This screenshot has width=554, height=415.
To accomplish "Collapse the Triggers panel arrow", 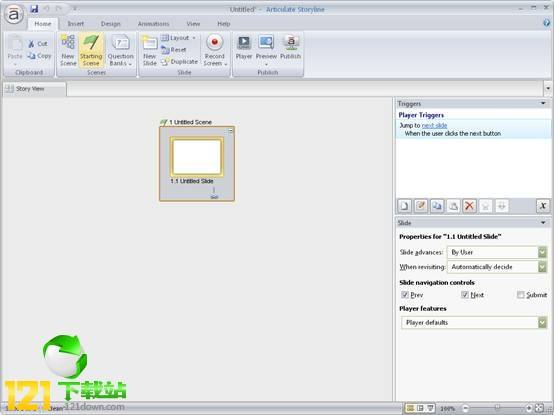I will click(x=543, y=103).
